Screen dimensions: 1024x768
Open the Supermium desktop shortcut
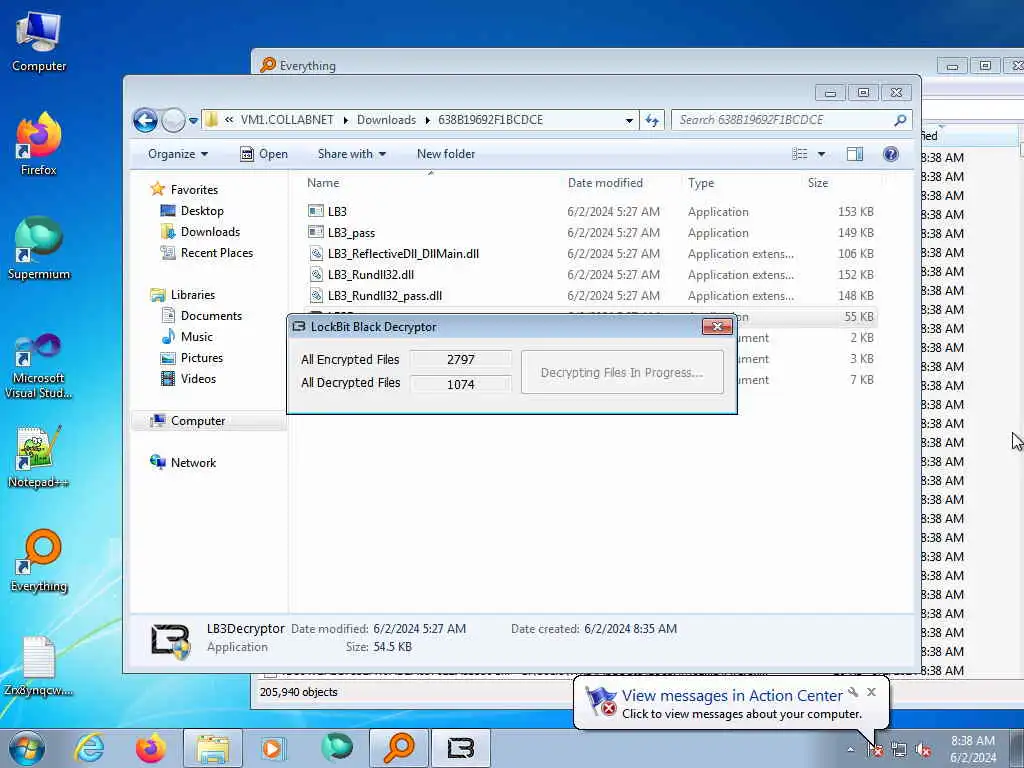(39, 248)
